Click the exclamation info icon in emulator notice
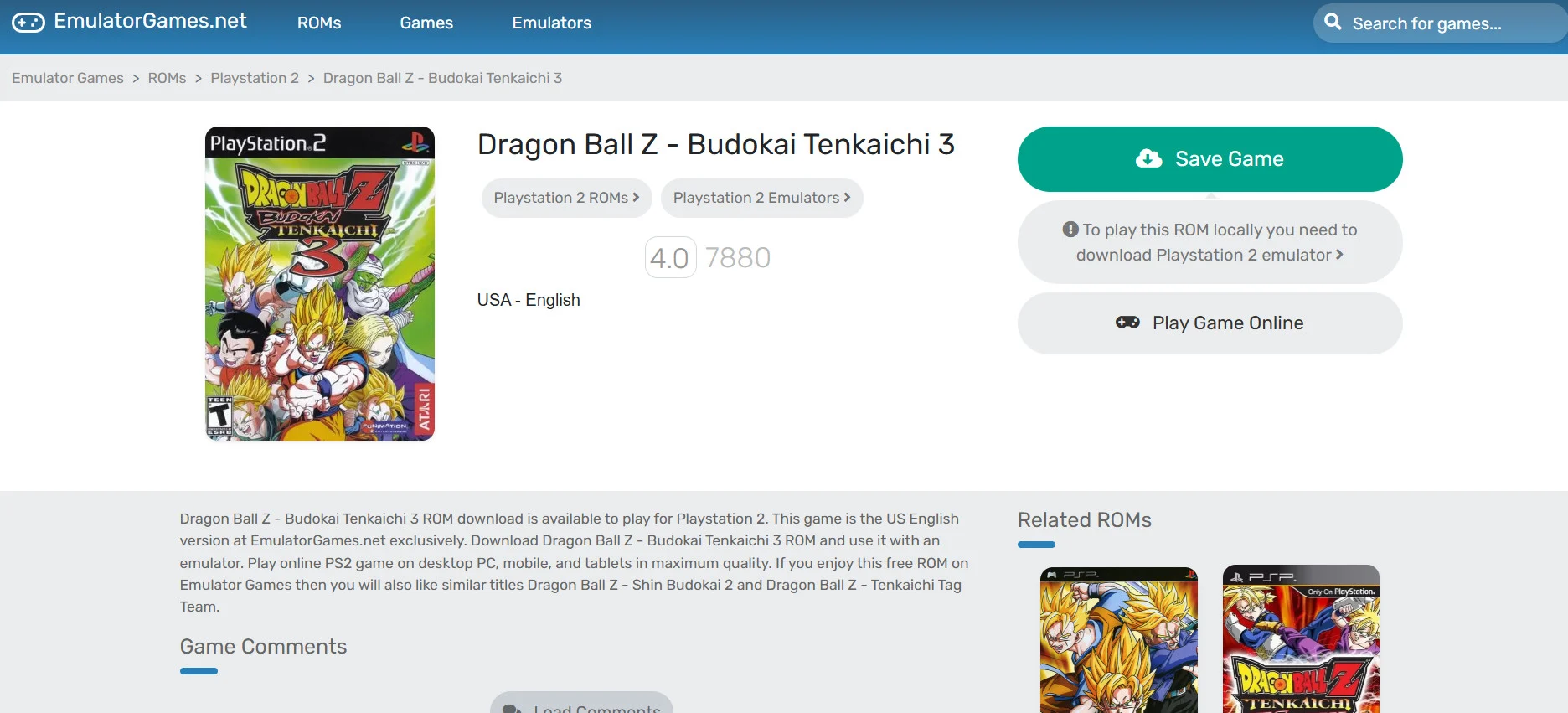This screenshot has height=713, width=1568. click(x=1070, y=230)
